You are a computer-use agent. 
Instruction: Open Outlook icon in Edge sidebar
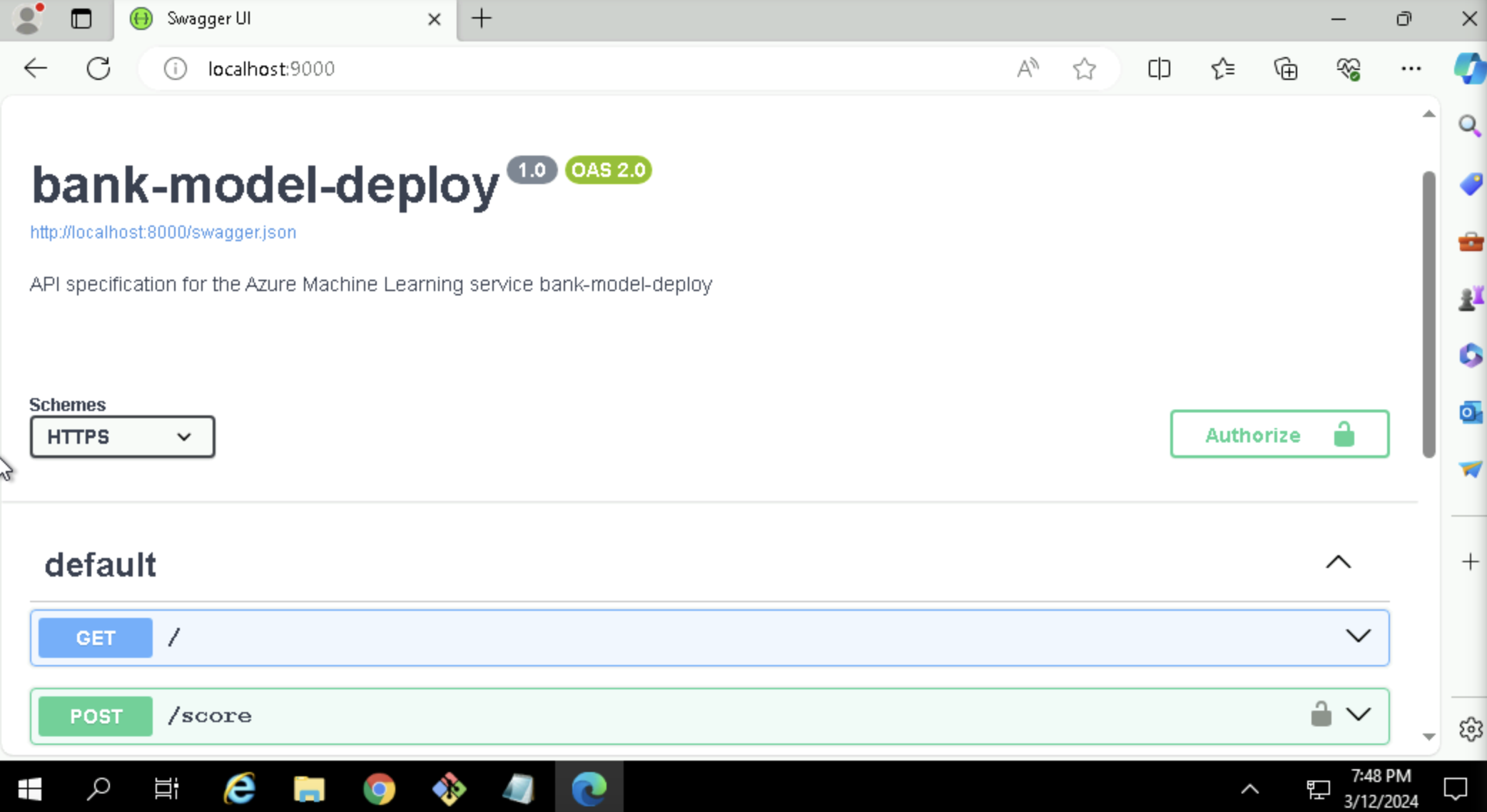point(1470,412)
